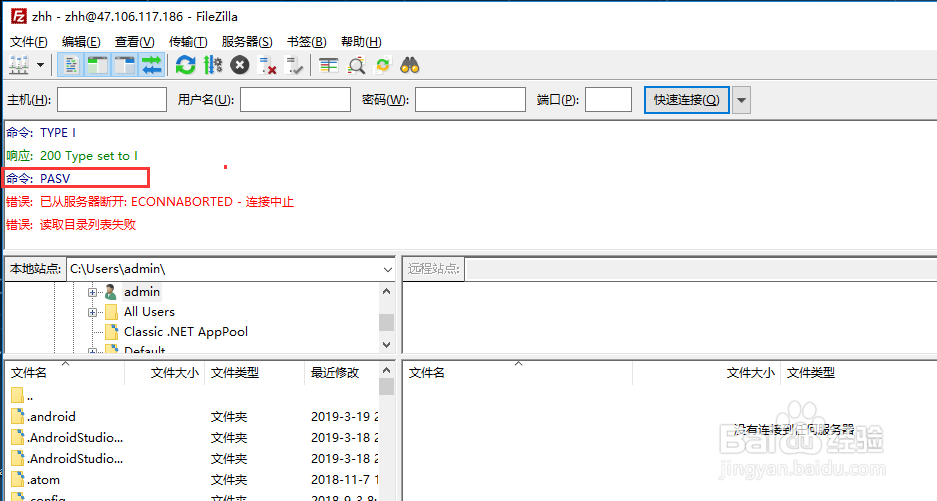Click the 快速连接 button
The image size is (937, 501).
tap(687, 100)
